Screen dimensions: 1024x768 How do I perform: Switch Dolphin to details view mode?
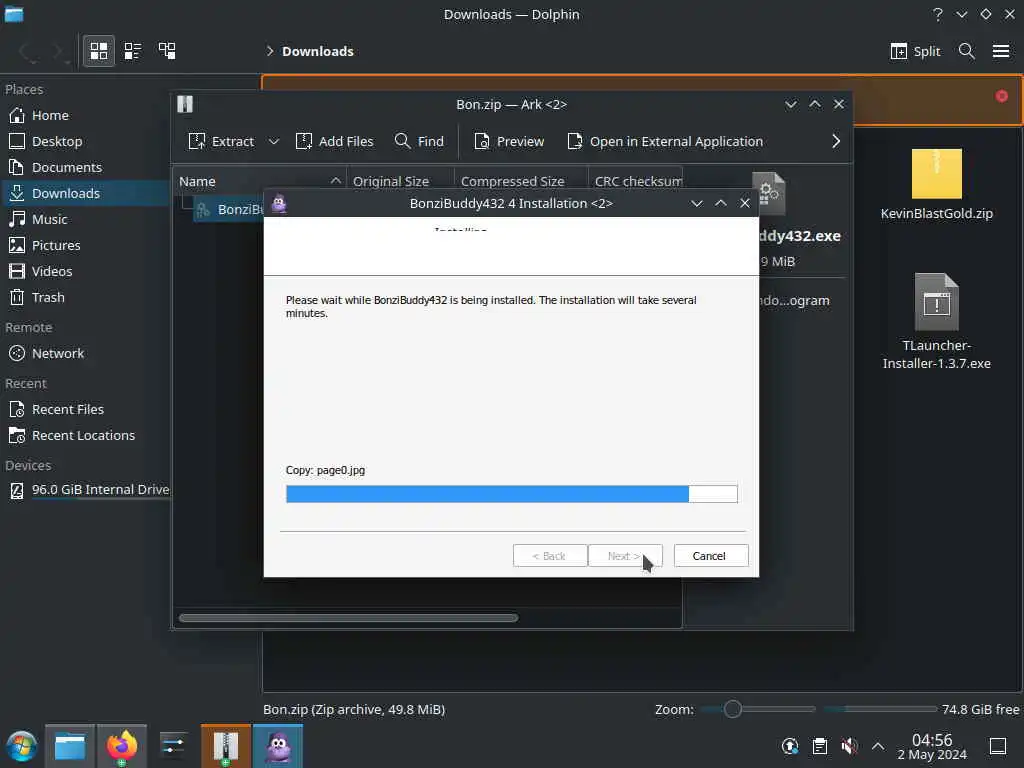coord(167,51)
